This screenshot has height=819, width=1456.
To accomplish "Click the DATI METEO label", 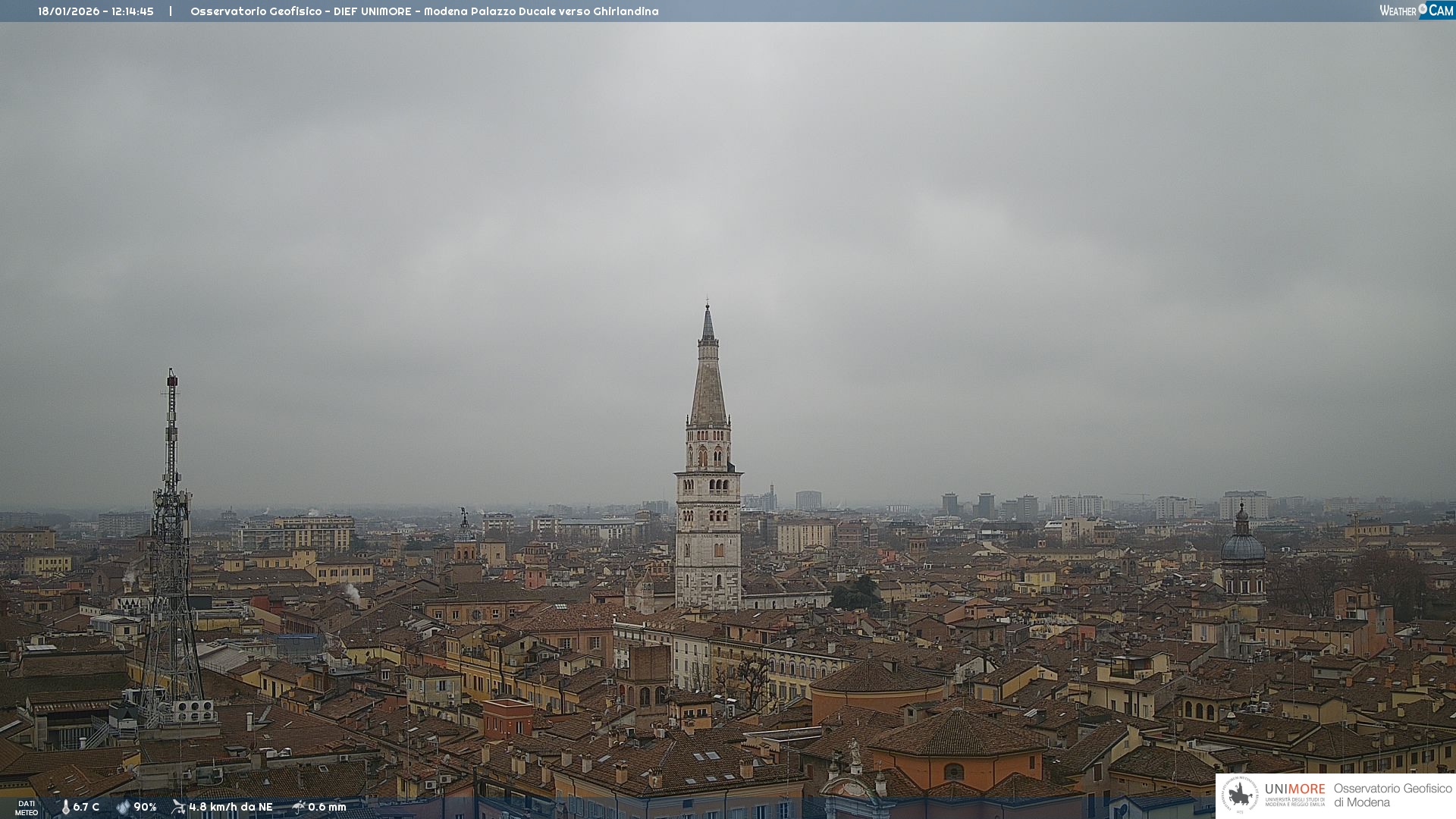I will click(27, 808).
